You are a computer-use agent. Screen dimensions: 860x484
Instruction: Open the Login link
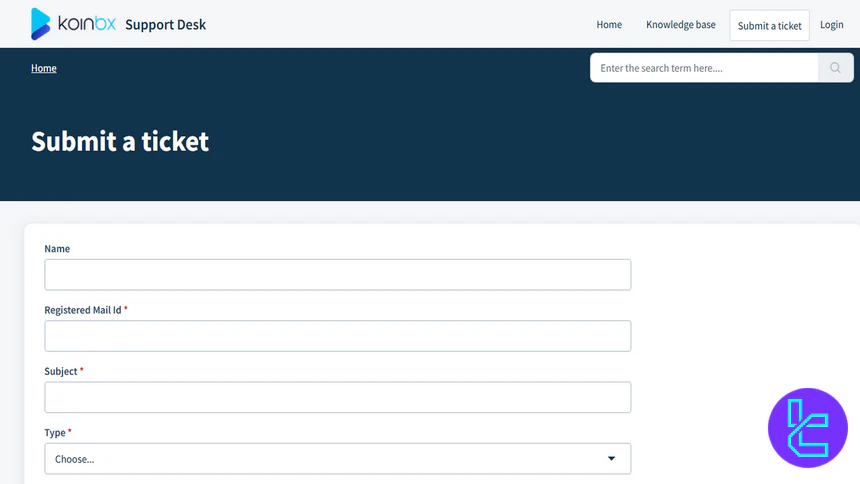click(831, 25)
